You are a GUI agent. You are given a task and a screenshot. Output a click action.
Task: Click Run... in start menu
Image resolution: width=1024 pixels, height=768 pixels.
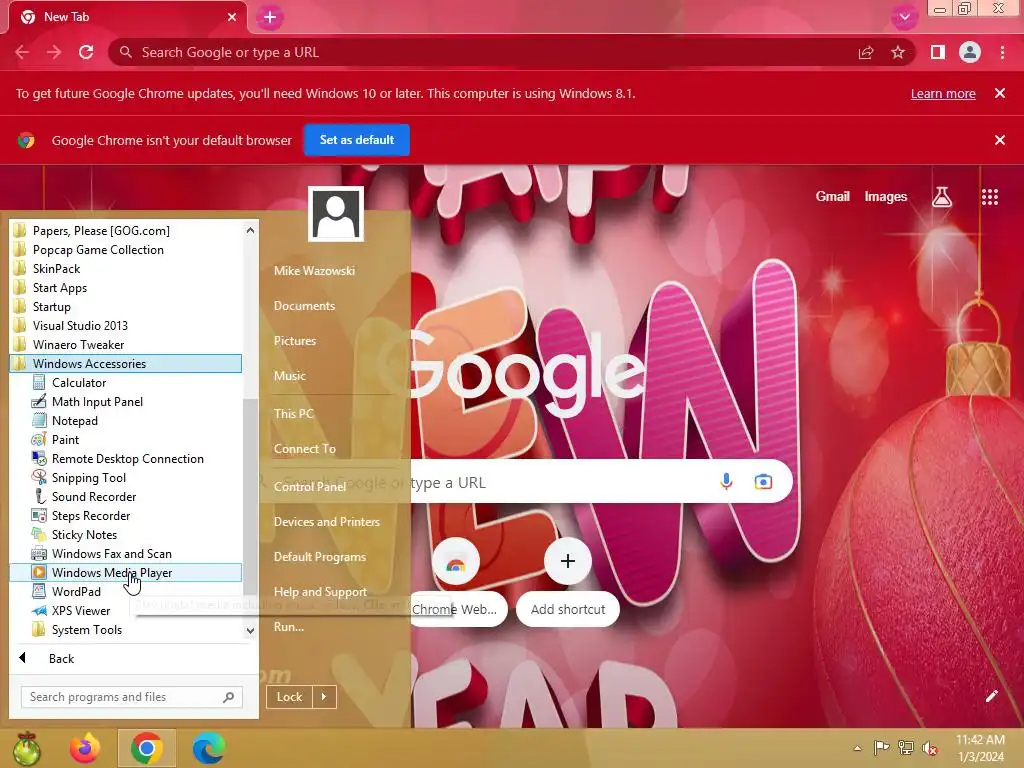click(289, 627)
